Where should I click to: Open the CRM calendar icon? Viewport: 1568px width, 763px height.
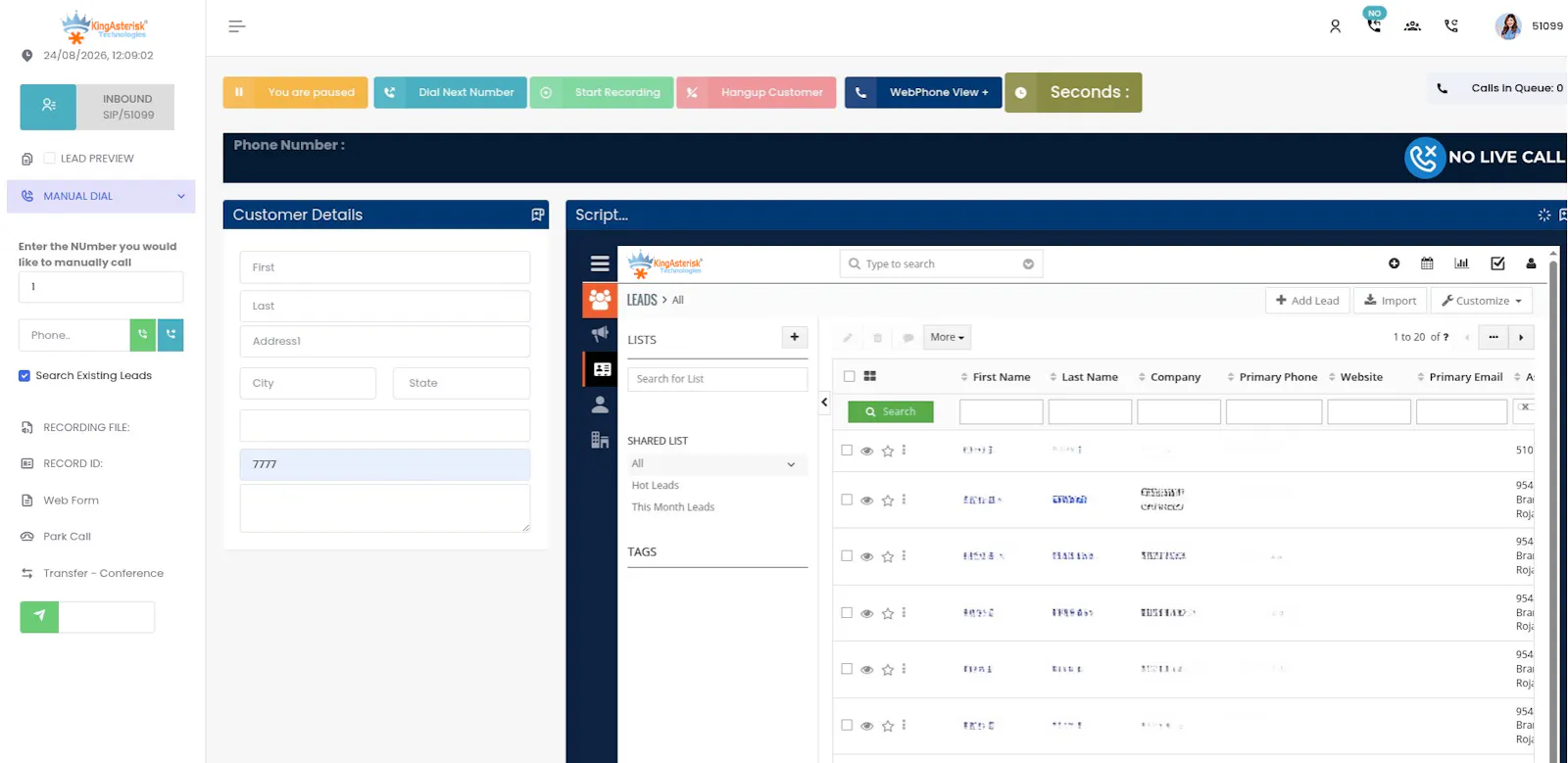click(1427, 263)
